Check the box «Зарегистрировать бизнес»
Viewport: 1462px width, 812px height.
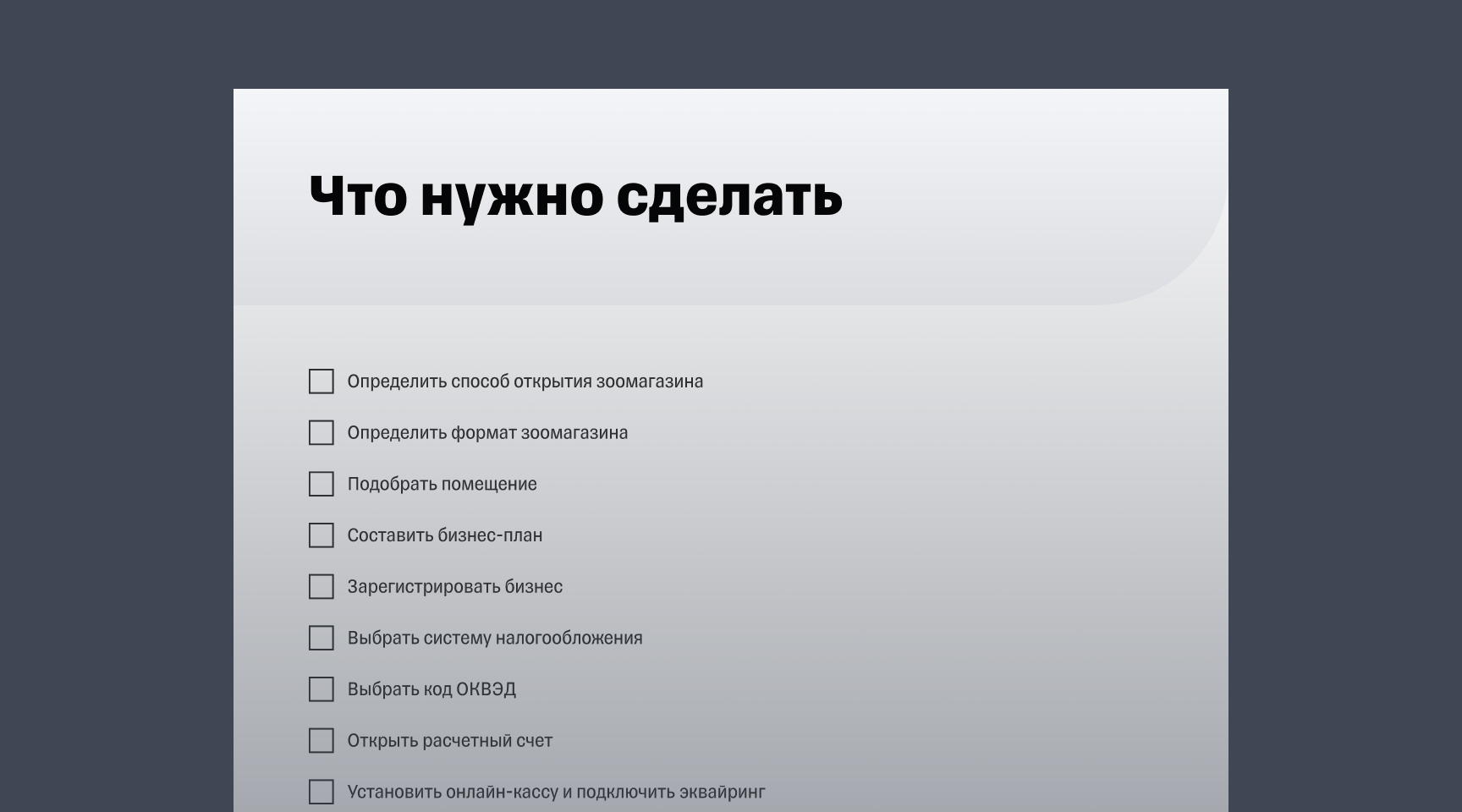pyautogui.click(x=322, y=586)
